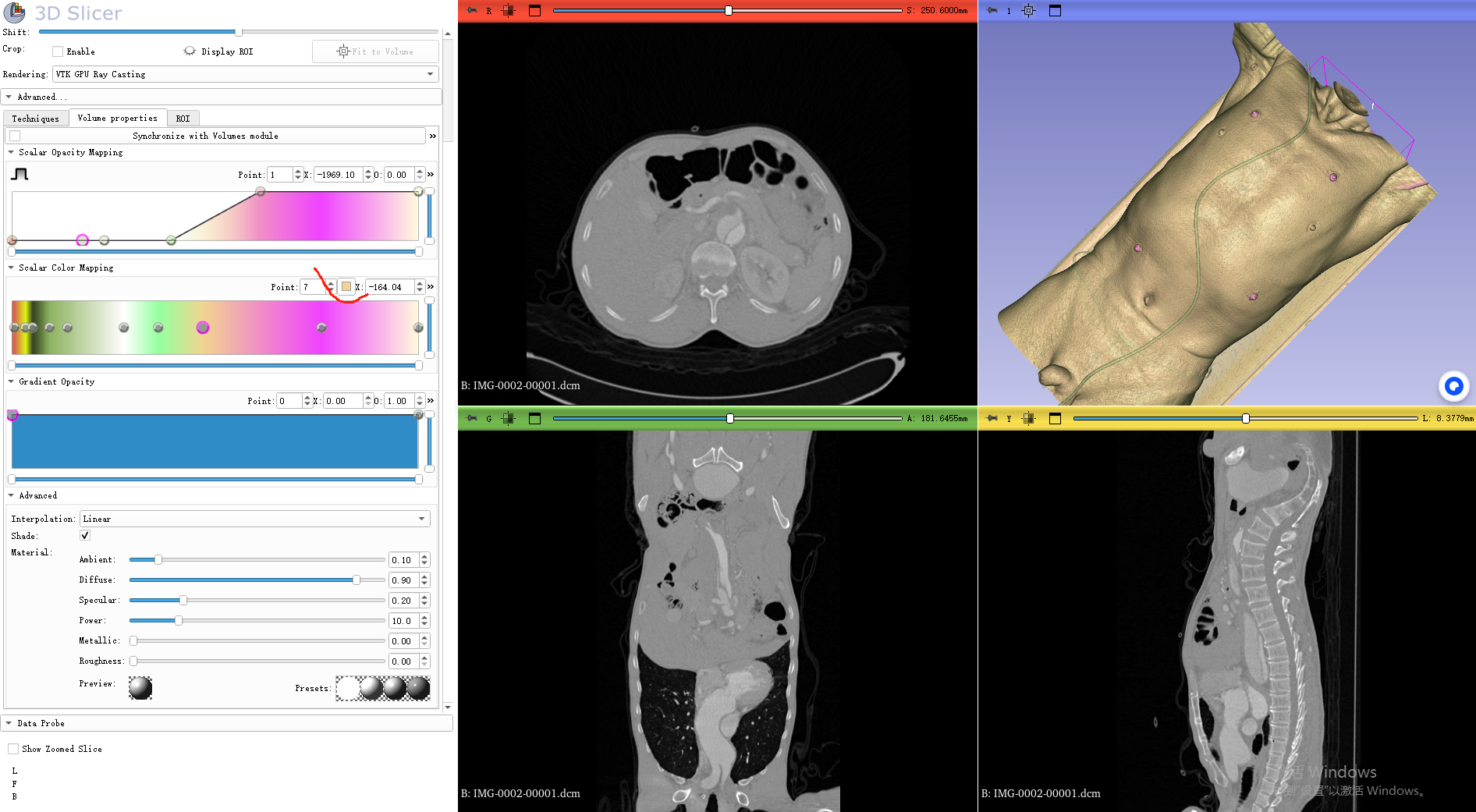Increase the Specular value stepper
The image size is (1476, 812).
point(424,597)
